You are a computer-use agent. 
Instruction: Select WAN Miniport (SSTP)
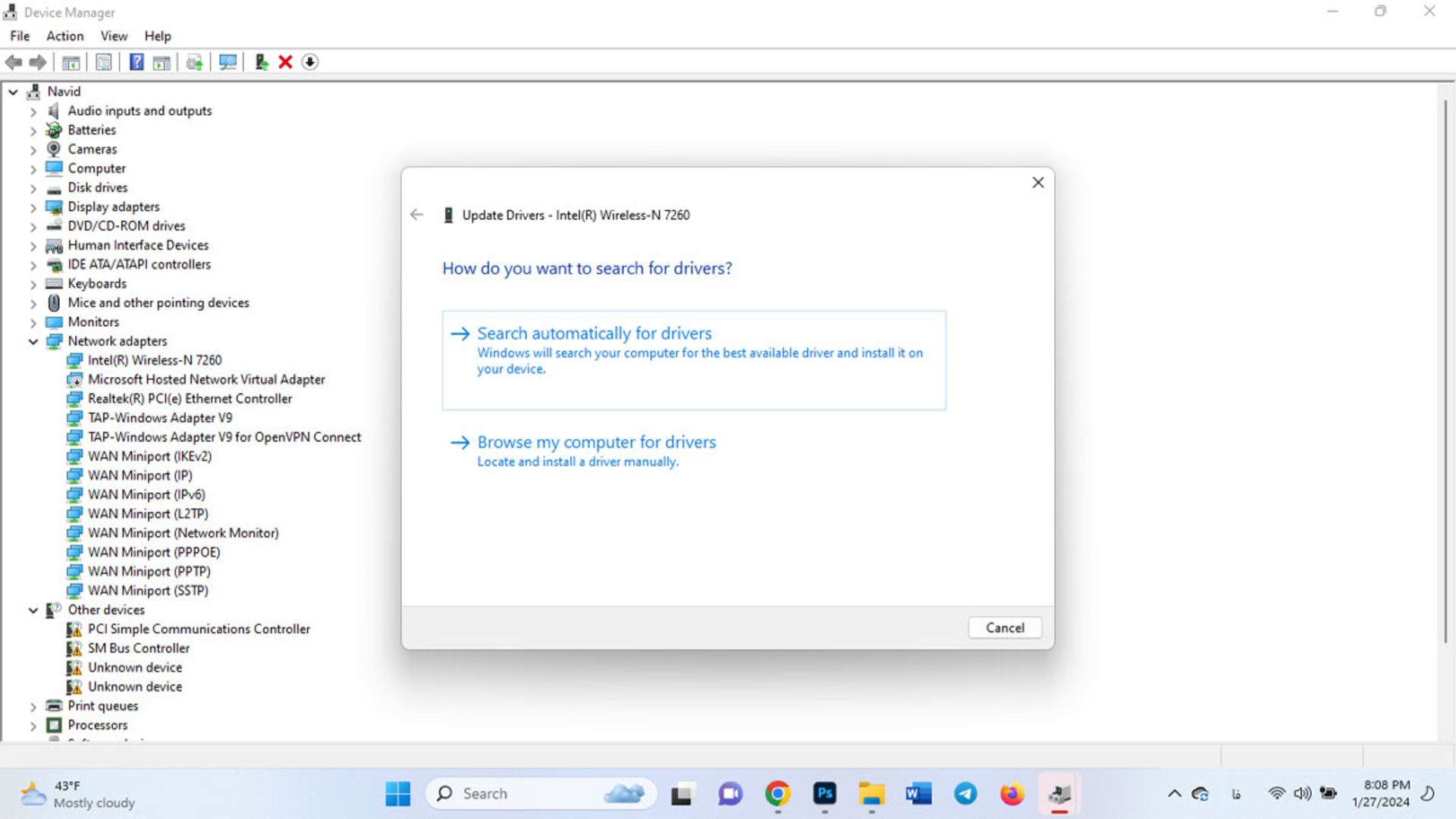click(x=148, y=591)
